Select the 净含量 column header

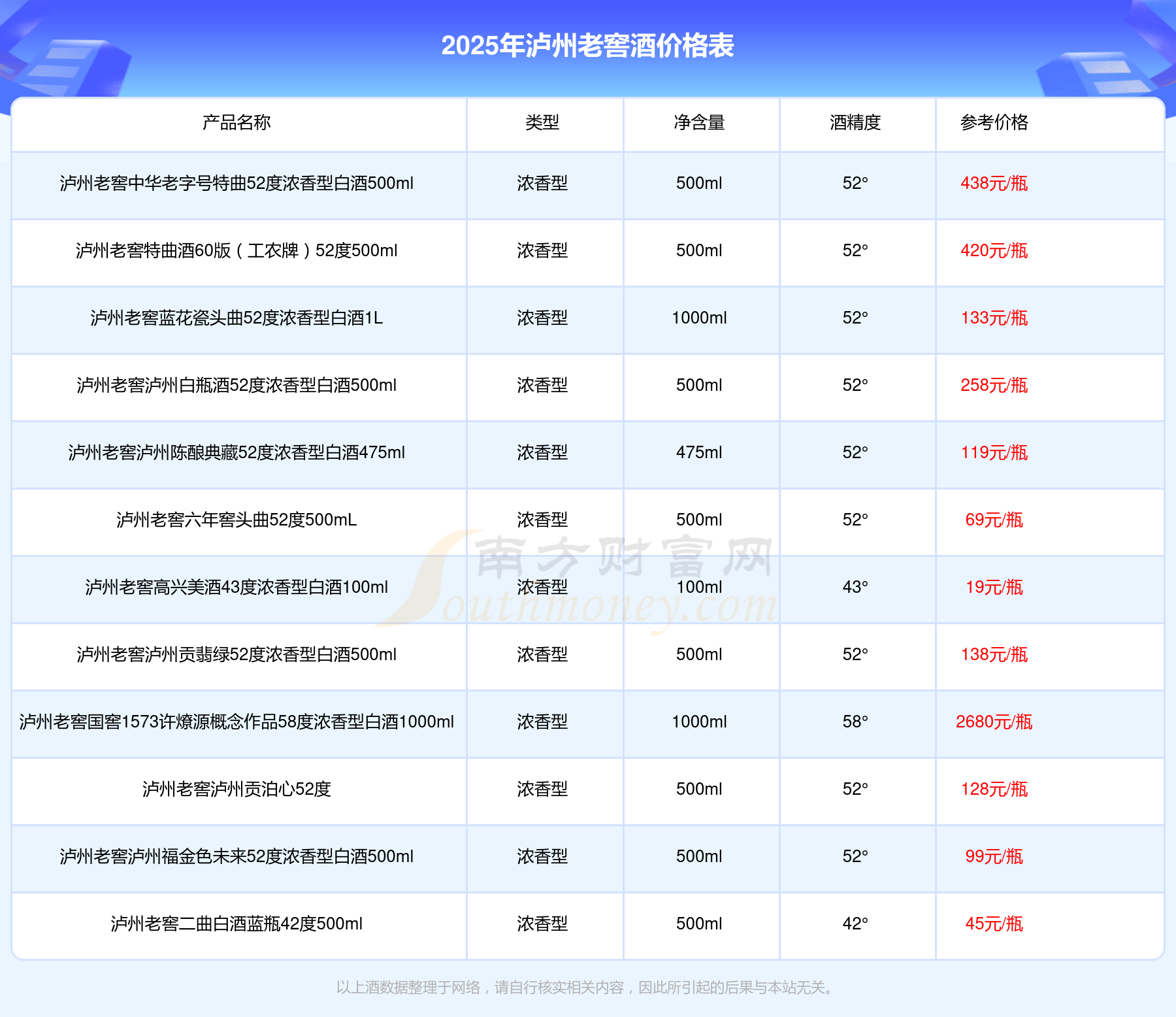point(699,122)
